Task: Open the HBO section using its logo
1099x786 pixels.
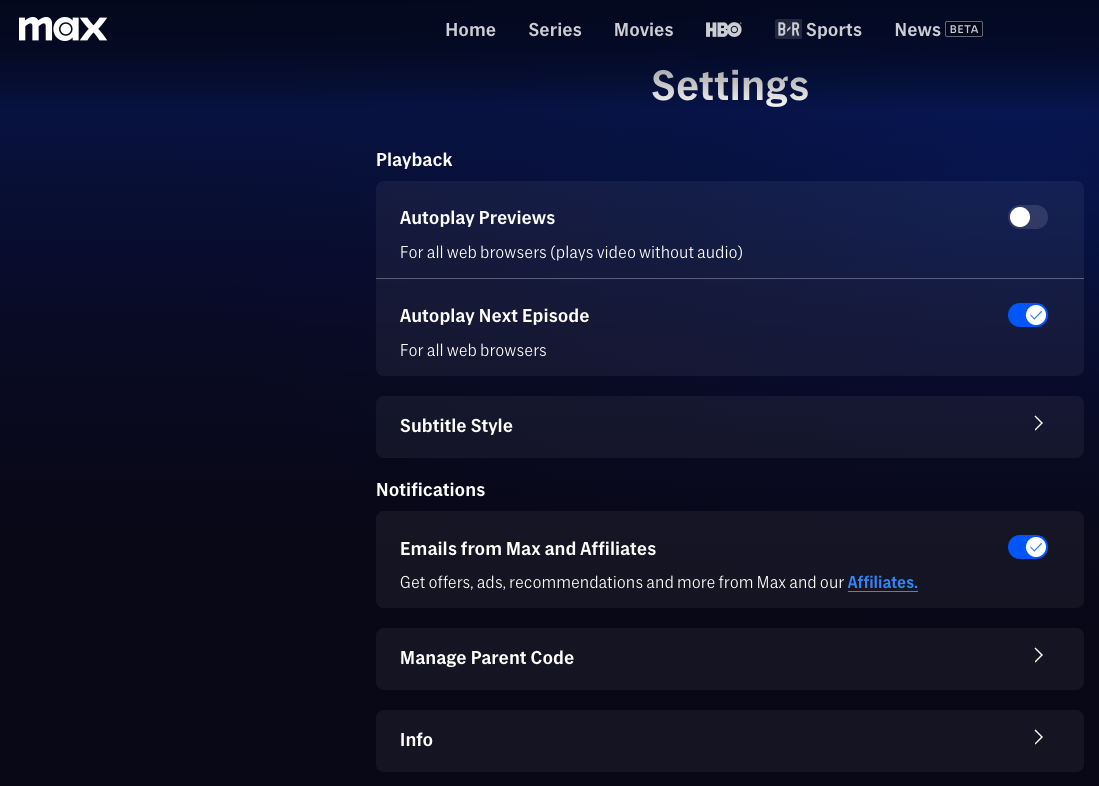Action: tap(723, 29)
